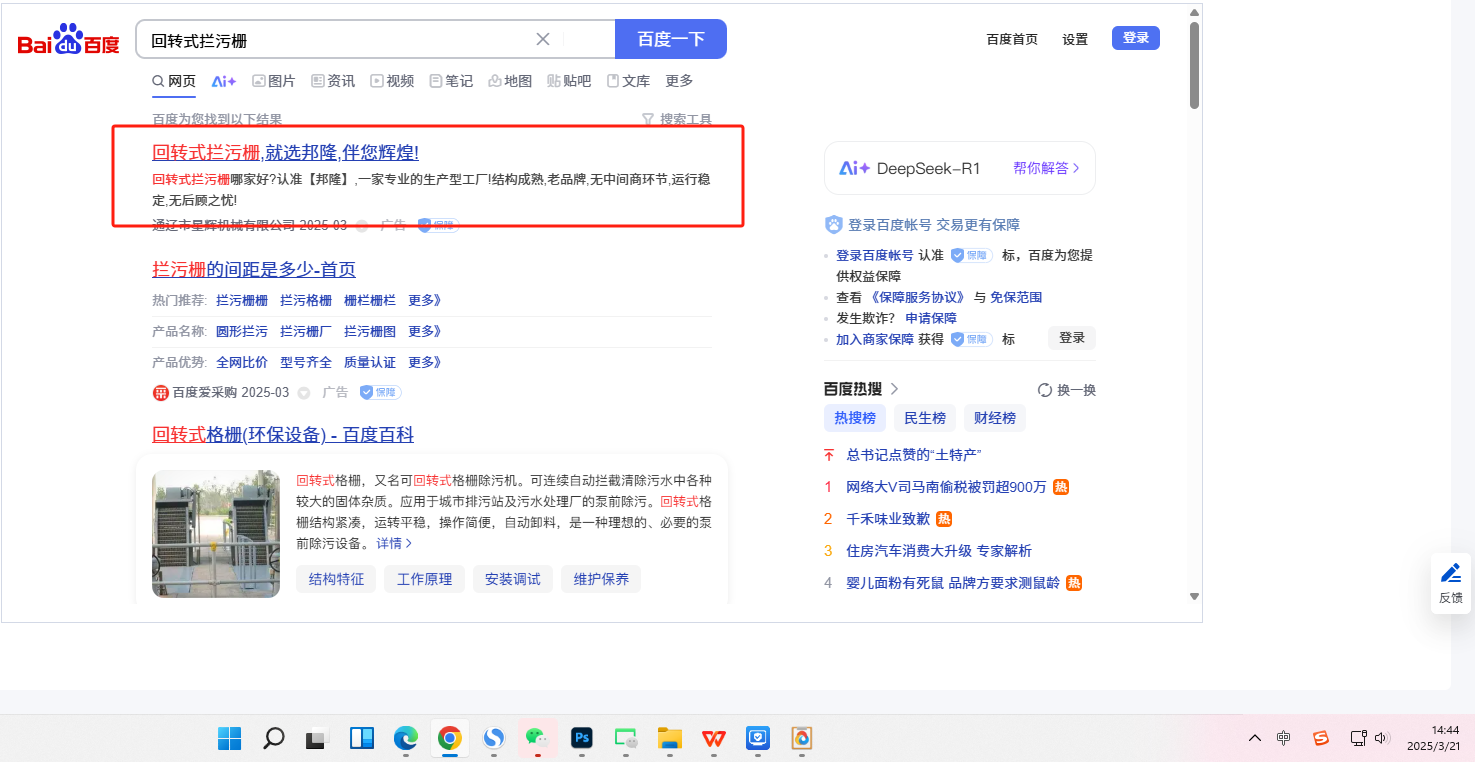Click the 回转式格栅 equipment thumbnail image
This screenshot has width=1475, height=762.
click(x=216, y=533)
